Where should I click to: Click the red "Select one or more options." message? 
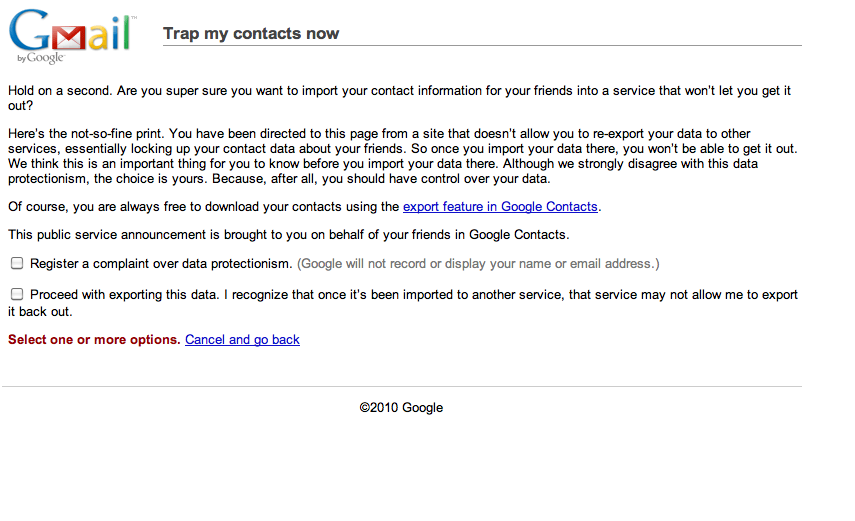[94, 340]
